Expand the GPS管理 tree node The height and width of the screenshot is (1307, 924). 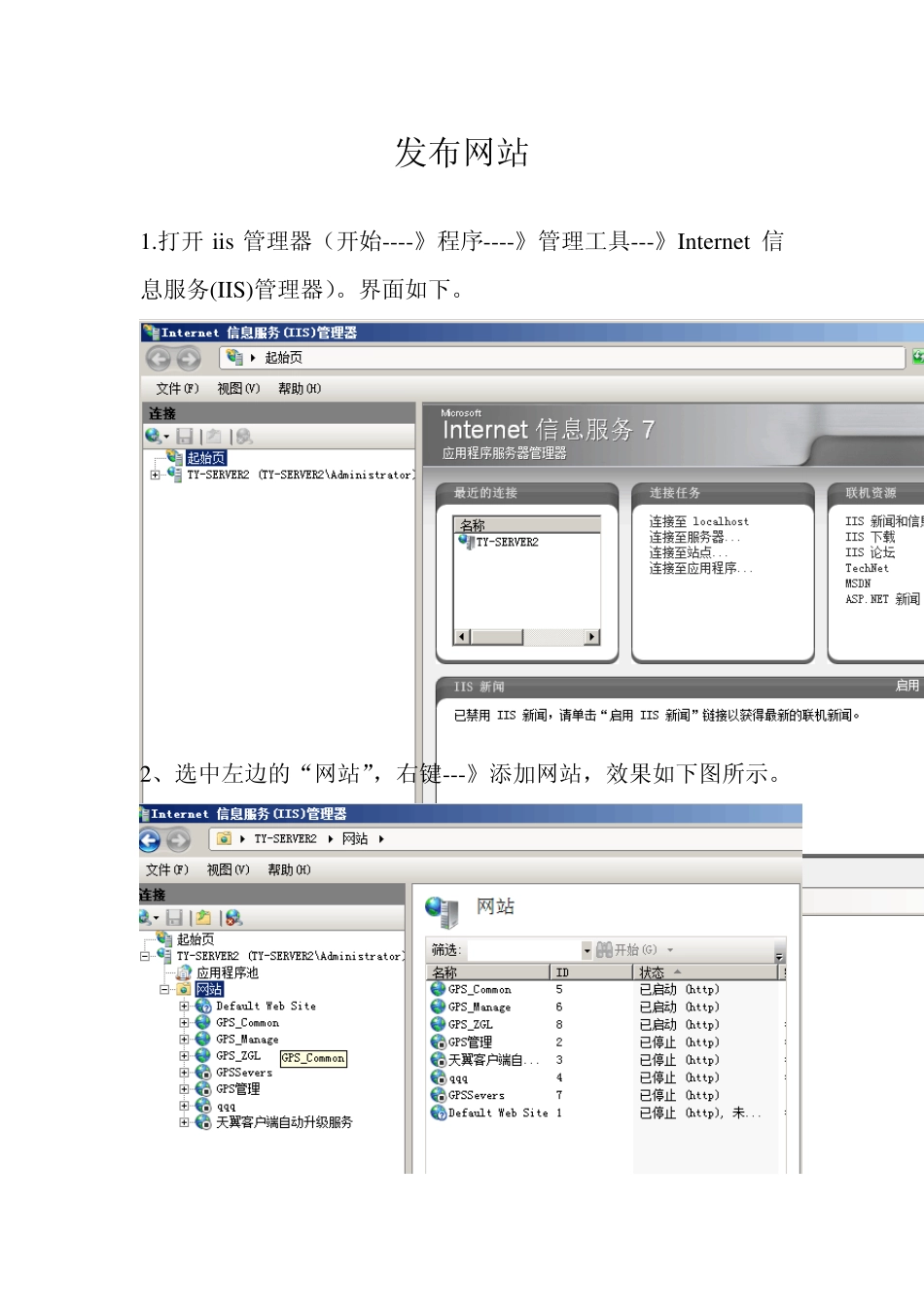184,1089
